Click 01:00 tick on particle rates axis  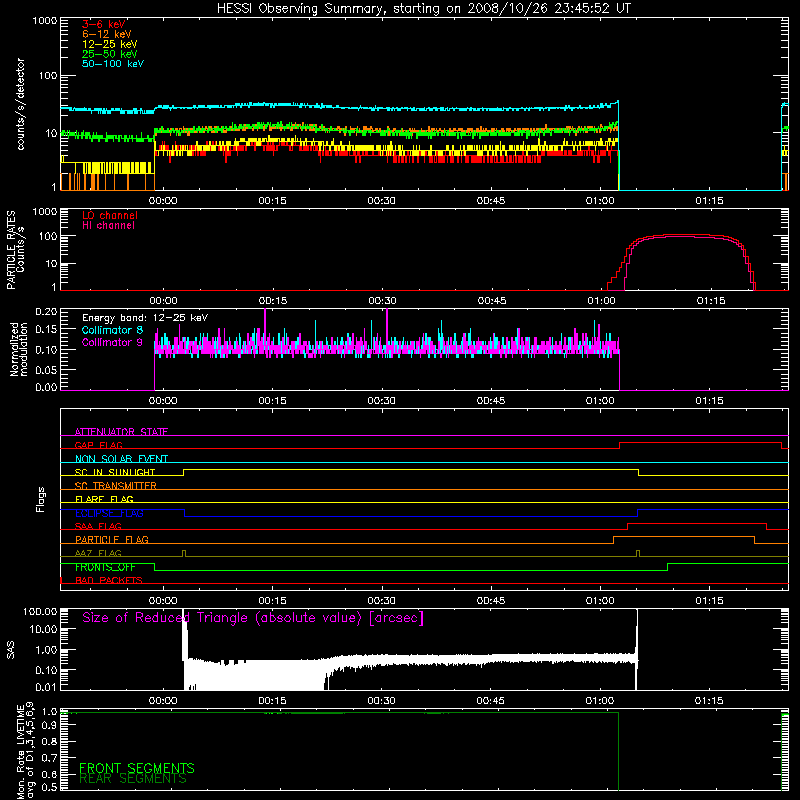602,301
